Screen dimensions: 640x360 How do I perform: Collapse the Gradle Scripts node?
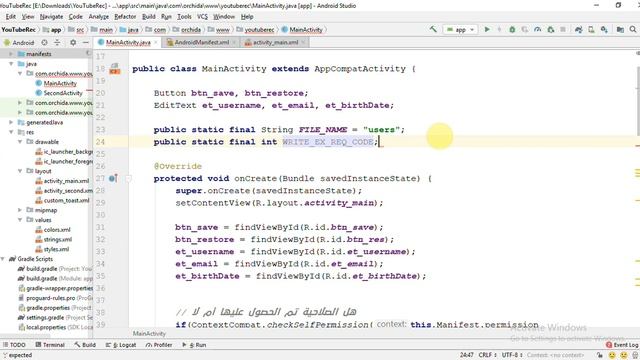[3, 259]
